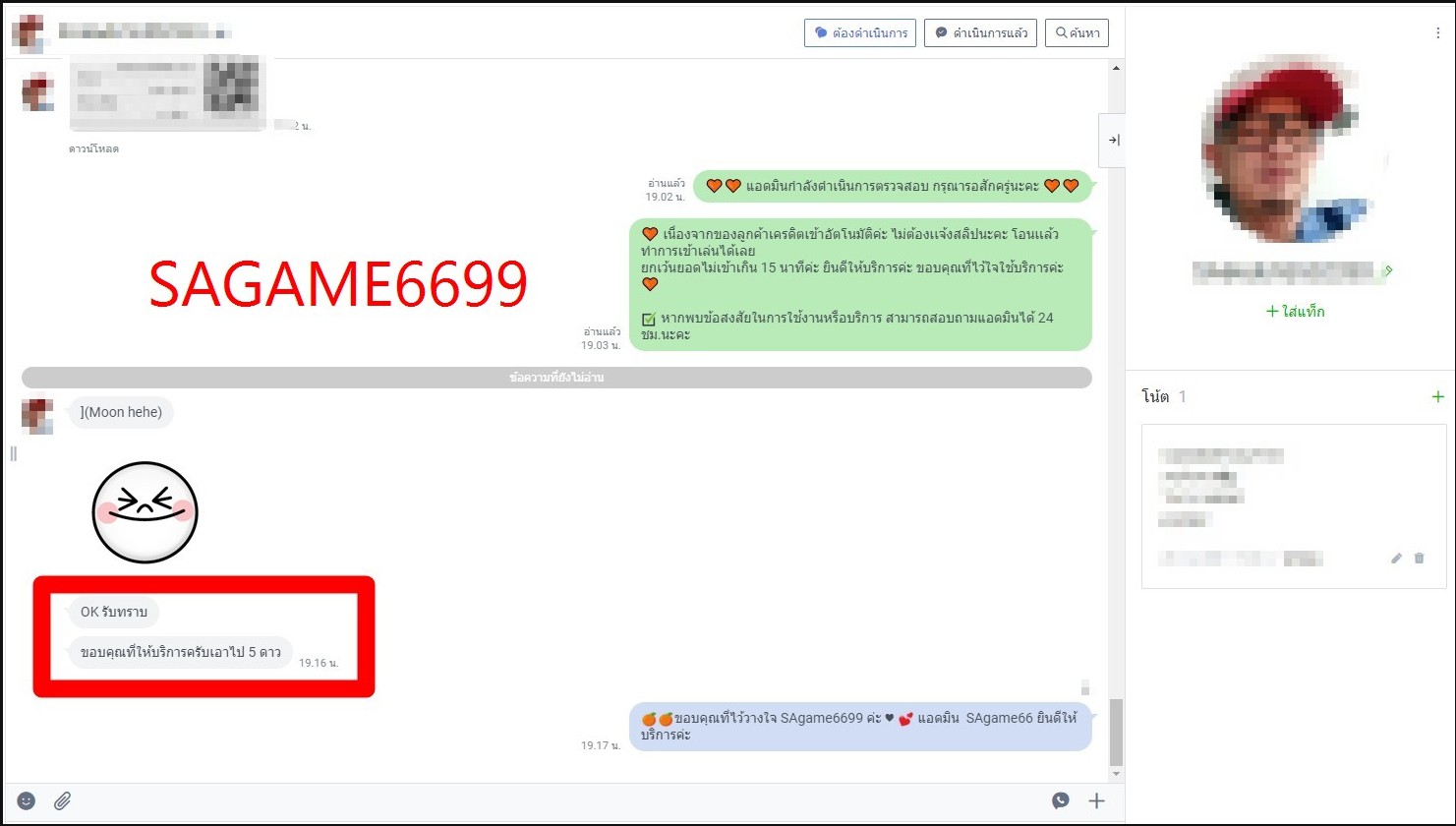Screen dimensions: 1456x826
Task: Collapse the right profile side panel
Action: pyautogui.click(x=1113, y=141)
